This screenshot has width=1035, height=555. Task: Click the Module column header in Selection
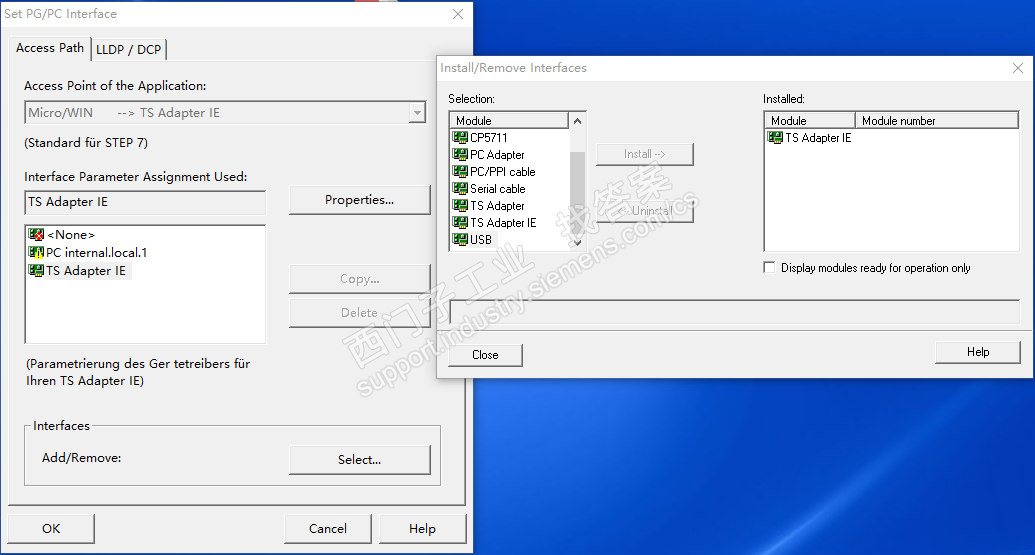(x=509, y=121)
